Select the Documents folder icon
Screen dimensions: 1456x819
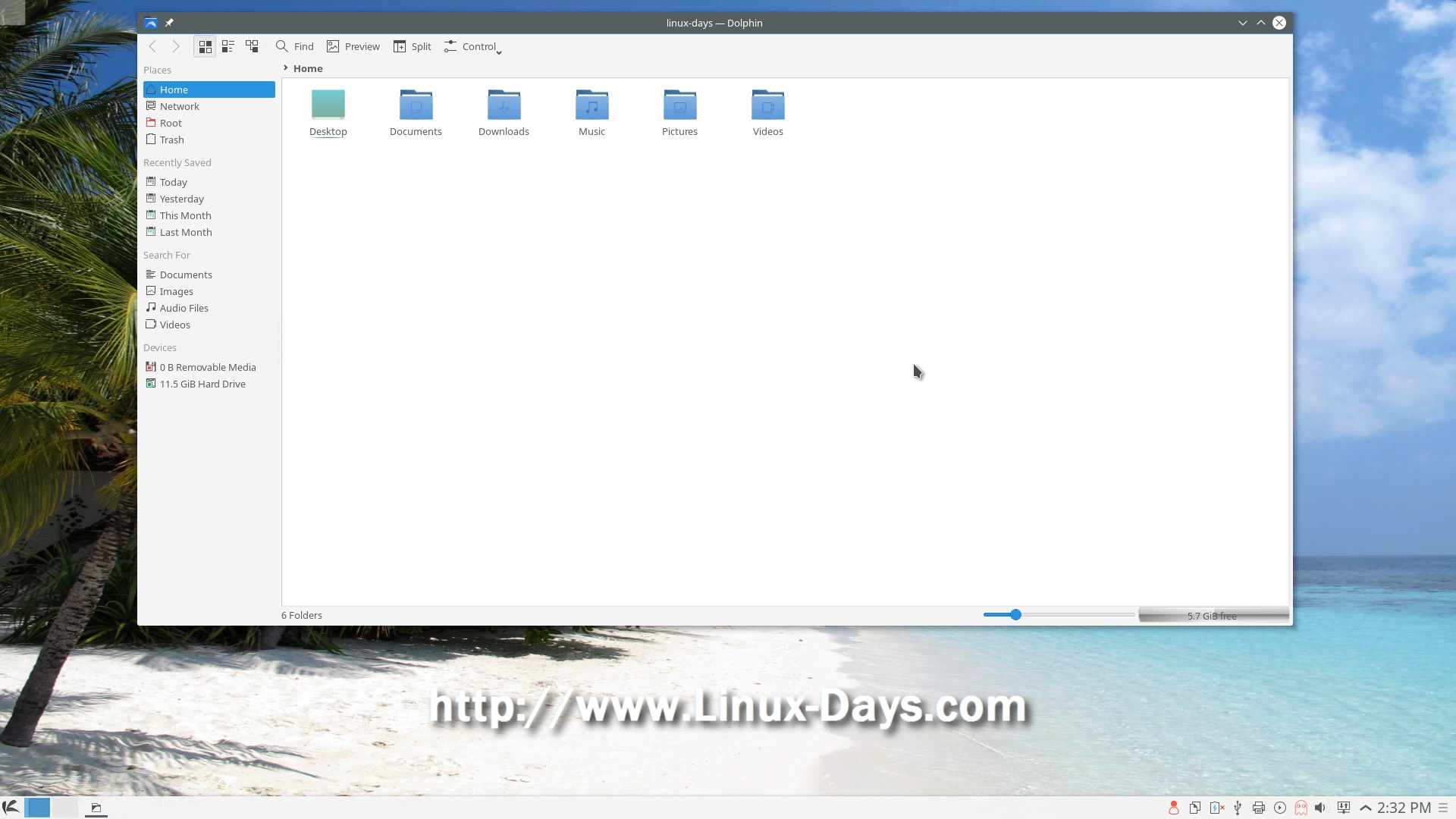point(416,105)
